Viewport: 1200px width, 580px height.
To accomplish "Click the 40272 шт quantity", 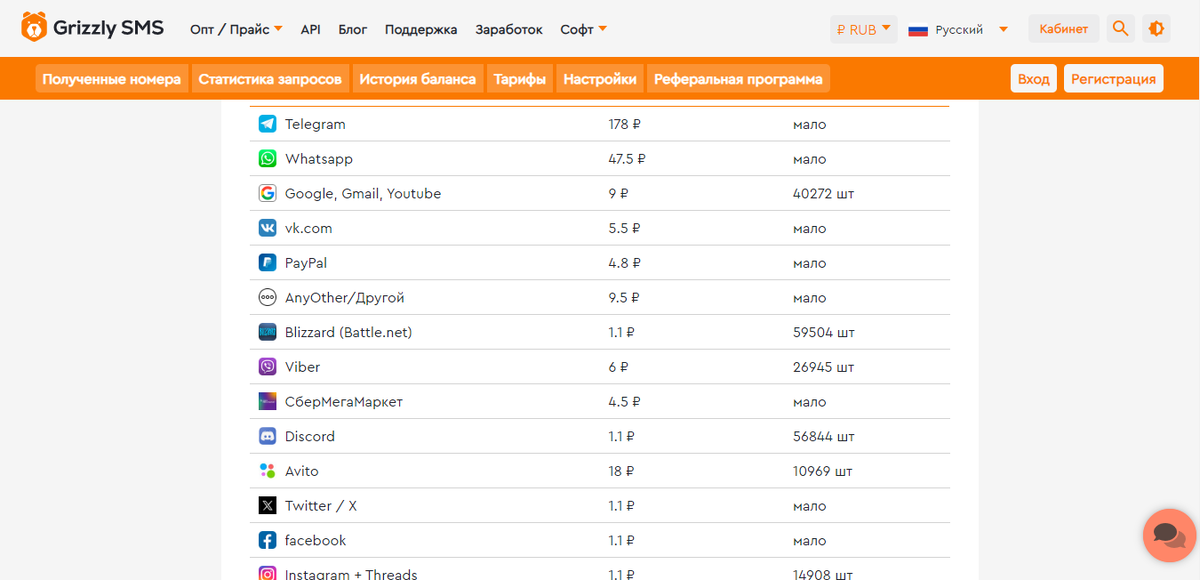I will click(823, 193).
